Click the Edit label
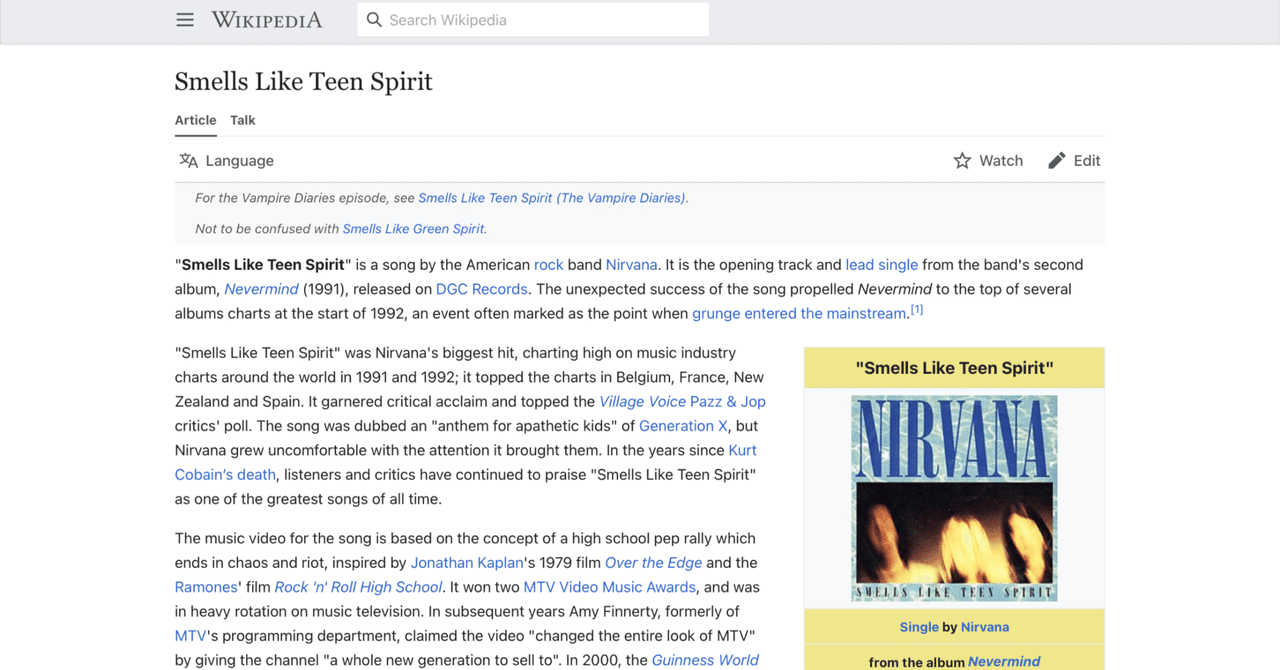Screen dimensions: 1280x670 point(1087,160)
